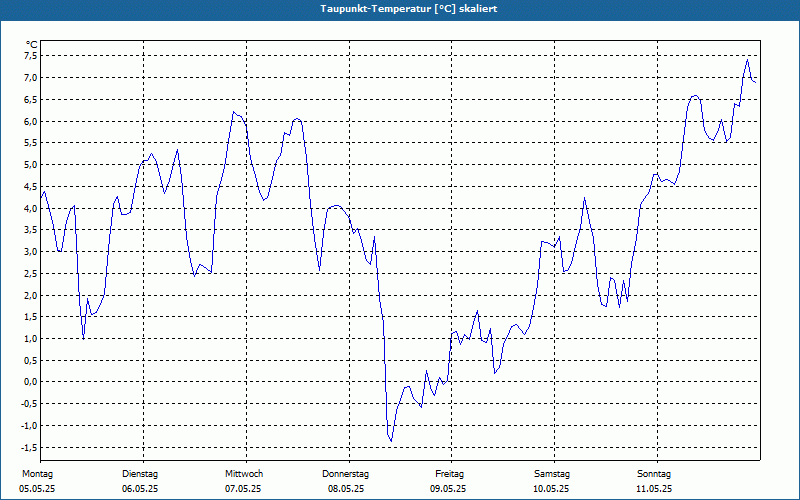This screenshot has width=800, height=500.
Task: Click the 'Mittwoch' day label
Action: (244, 474)
